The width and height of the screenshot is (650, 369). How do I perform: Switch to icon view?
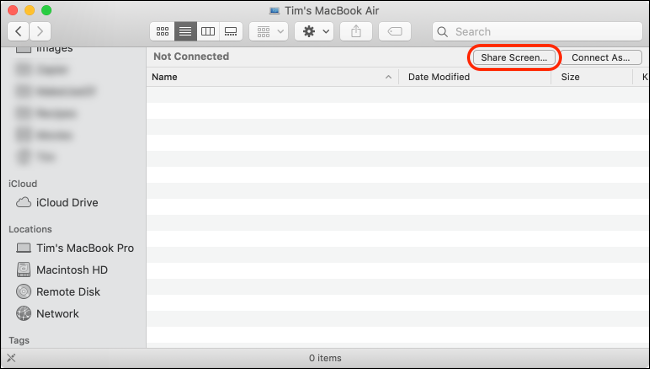click(x=162, y=32)
